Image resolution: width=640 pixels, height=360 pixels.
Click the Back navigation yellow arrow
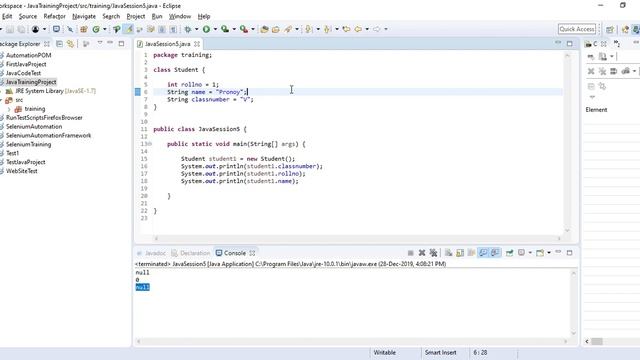pos(358,29)
